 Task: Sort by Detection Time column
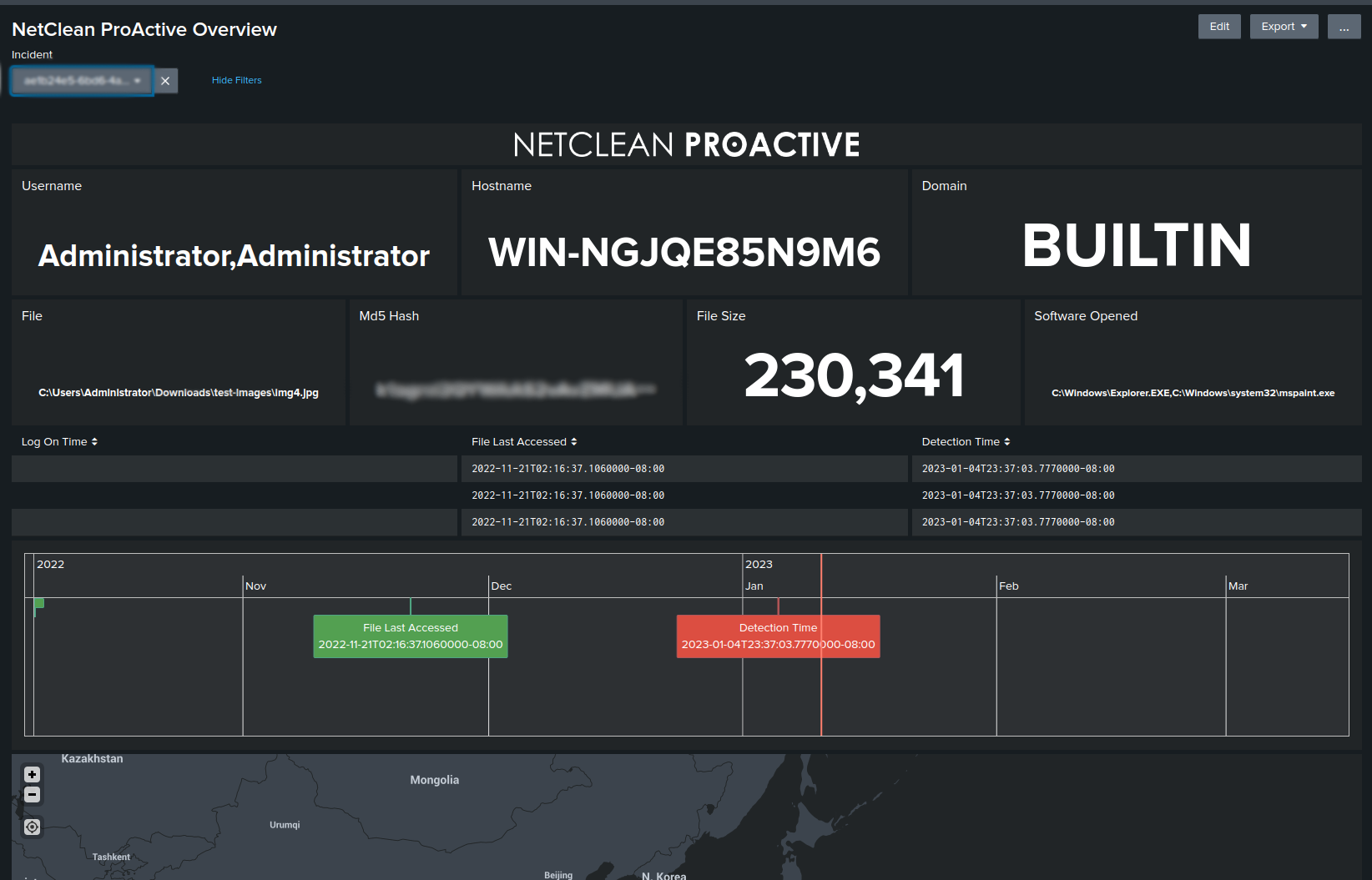pos(966,442)
